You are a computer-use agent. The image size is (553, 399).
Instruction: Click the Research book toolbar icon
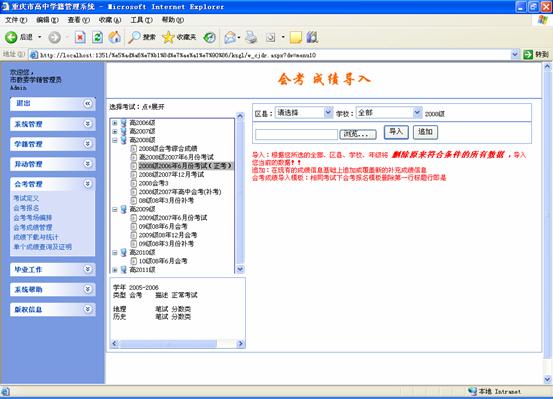[312, 37]
